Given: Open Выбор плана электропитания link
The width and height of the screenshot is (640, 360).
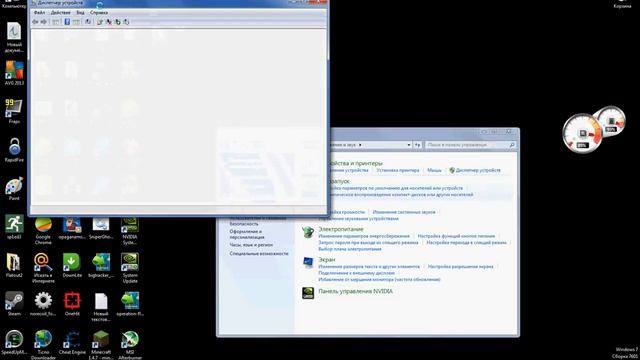Looking at the screenshot, I should (350, 249).
